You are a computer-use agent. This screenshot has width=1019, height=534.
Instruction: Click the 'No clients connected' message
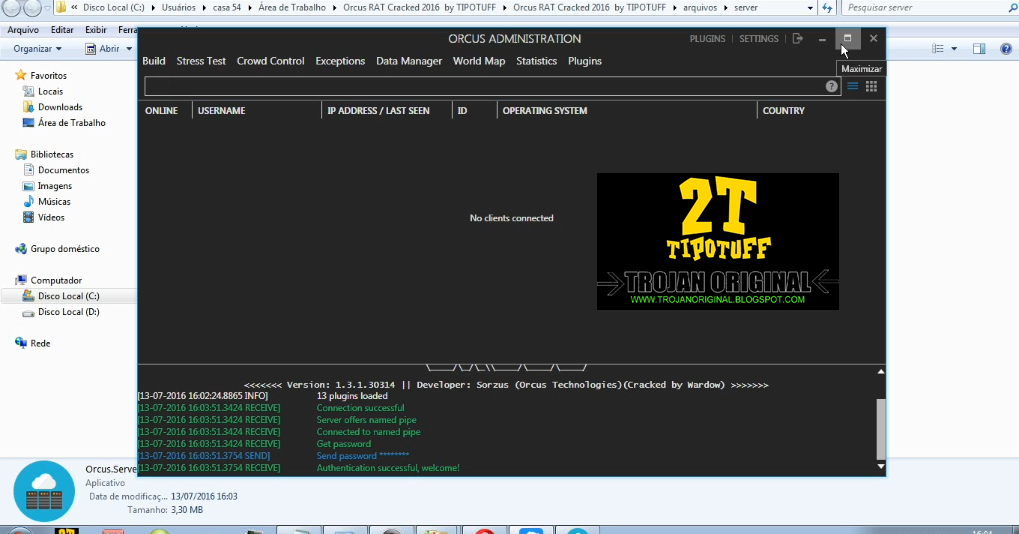coord(511,218)
